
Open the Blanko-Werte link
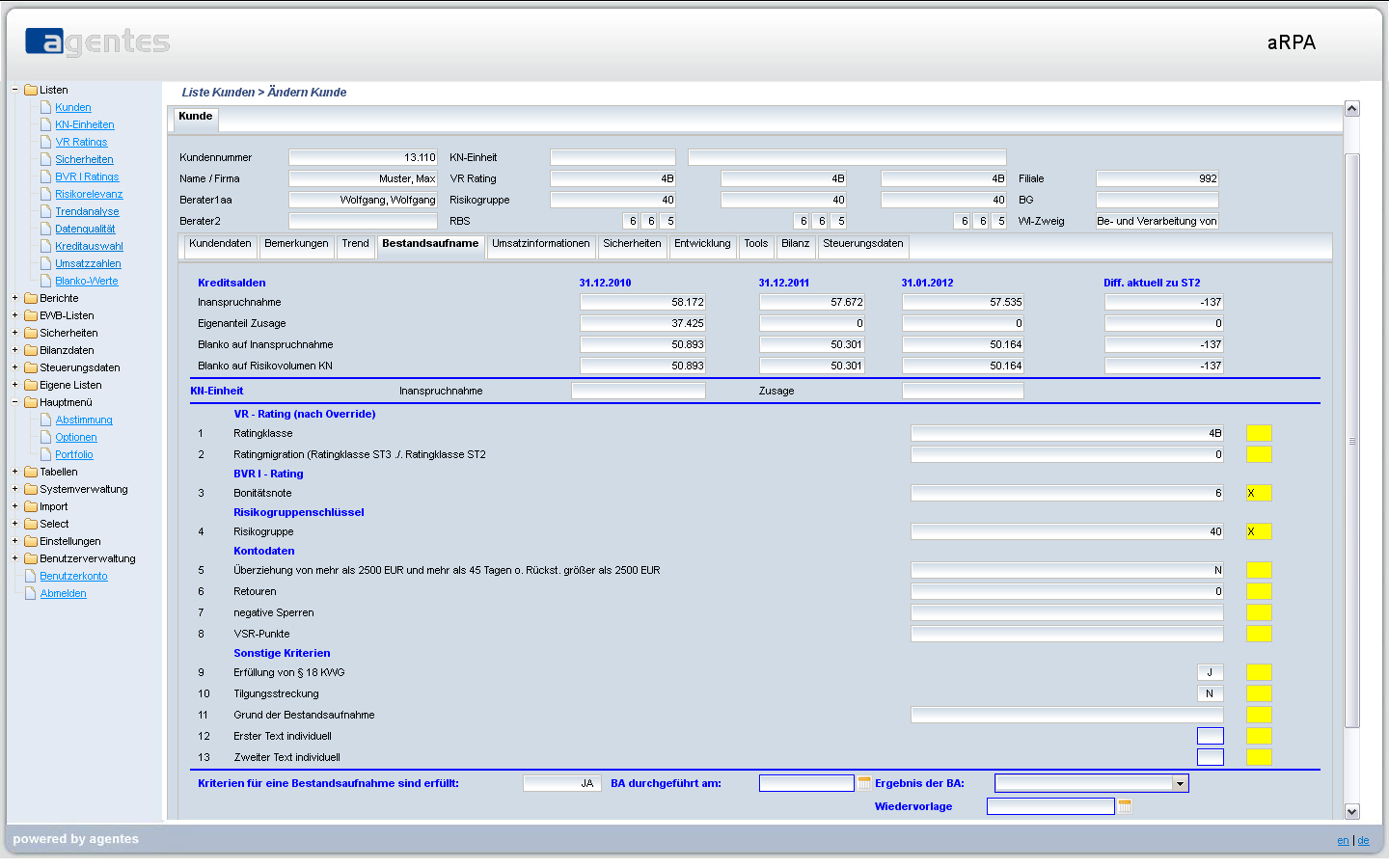pos(87,281)
